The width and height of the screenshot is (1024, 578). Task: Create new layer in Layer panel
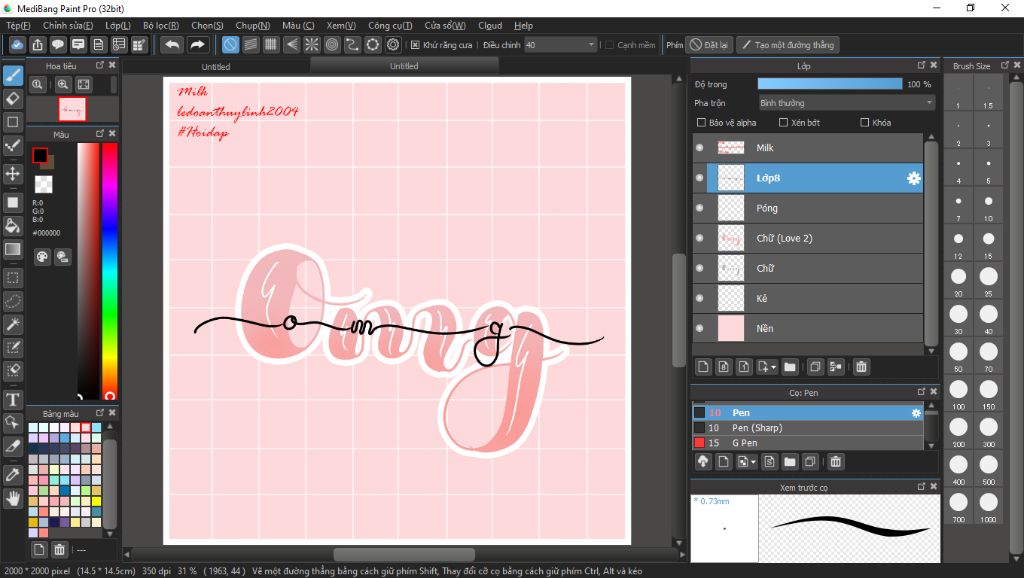coord(703,367)
